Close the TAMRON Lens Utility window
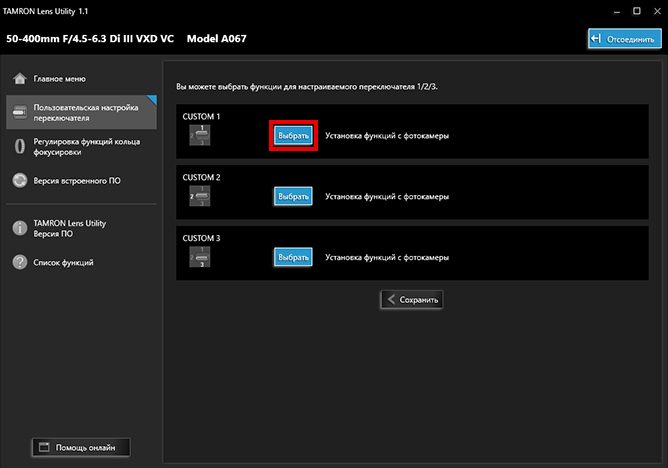This screenshot has width=668, height=468. (657, 11)
